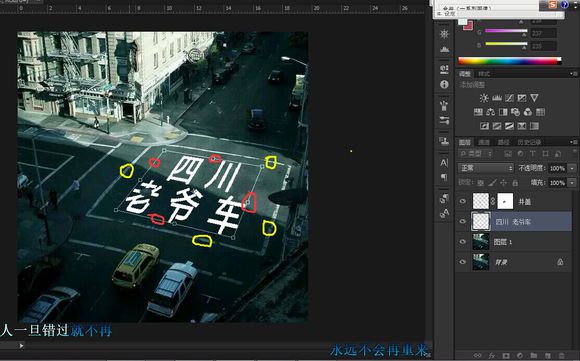The width and height of the screenshot is (580, 361).
Task: Add a Color Balance adjustment layer
Action: point(490,112)
